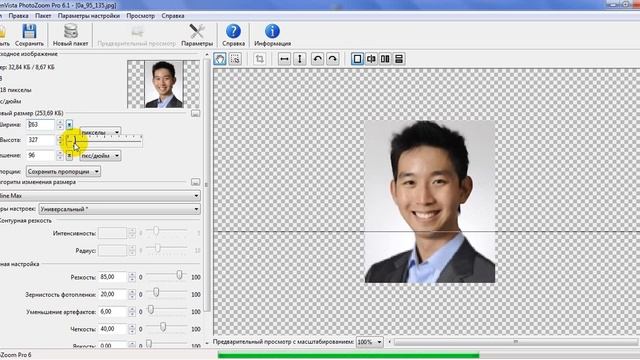
Task: Flip the image vertically
Action: 300,59
